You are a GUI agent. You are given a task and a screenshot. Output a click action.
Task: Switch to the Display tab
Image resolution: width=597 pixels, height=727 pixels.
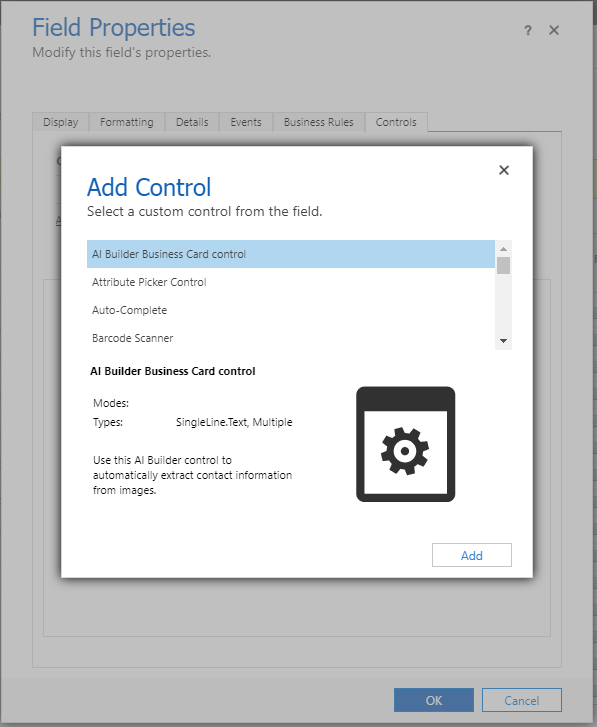(61, 122)
